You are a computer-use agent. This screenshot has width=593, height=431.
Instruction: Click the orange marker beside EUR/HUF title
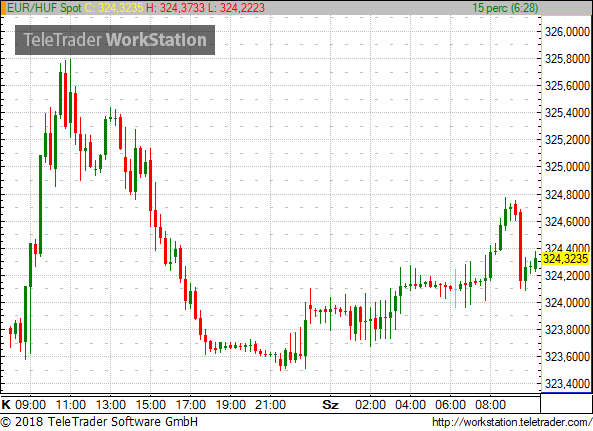click(x=3, y=8)
